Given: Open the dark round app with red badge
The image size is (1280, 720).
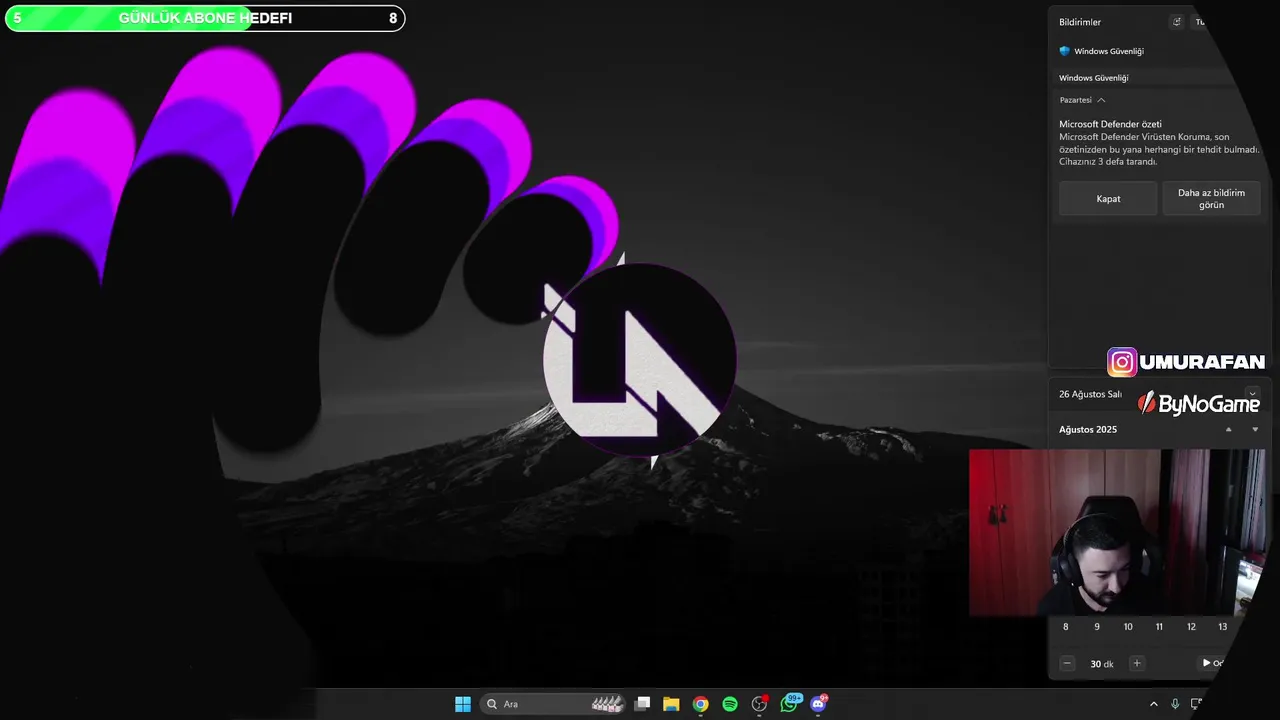Looking at the screenshot, I should [x=759, y=704].
